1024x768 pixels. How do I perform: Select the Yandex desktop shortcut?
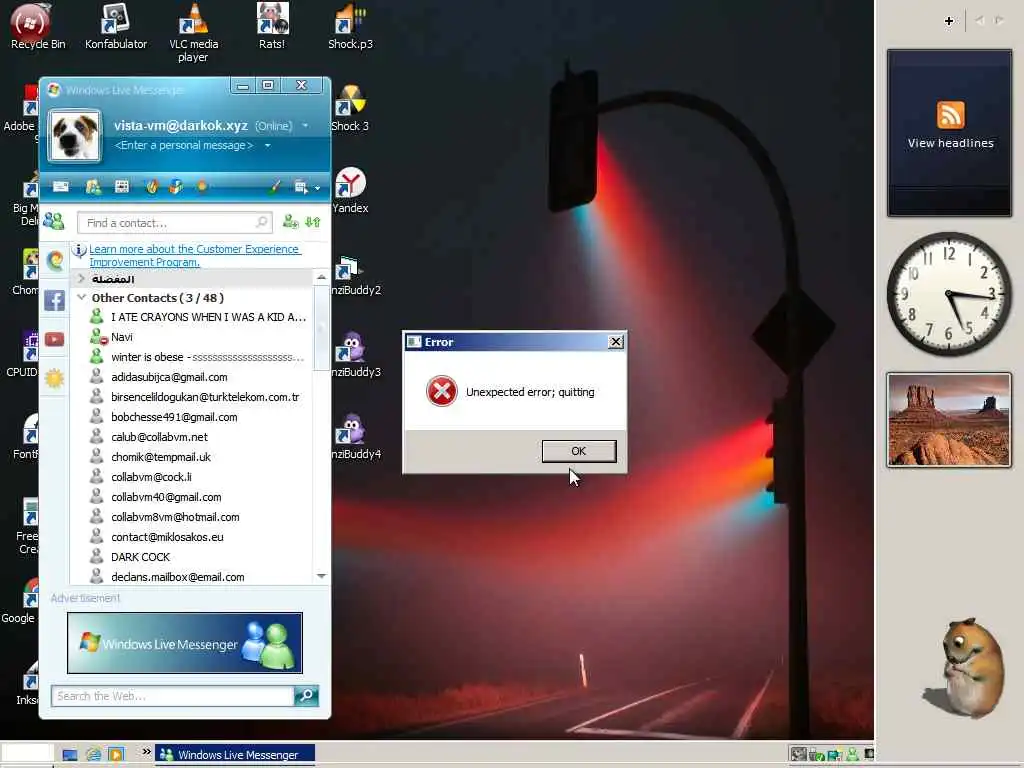tap(350, 191)
